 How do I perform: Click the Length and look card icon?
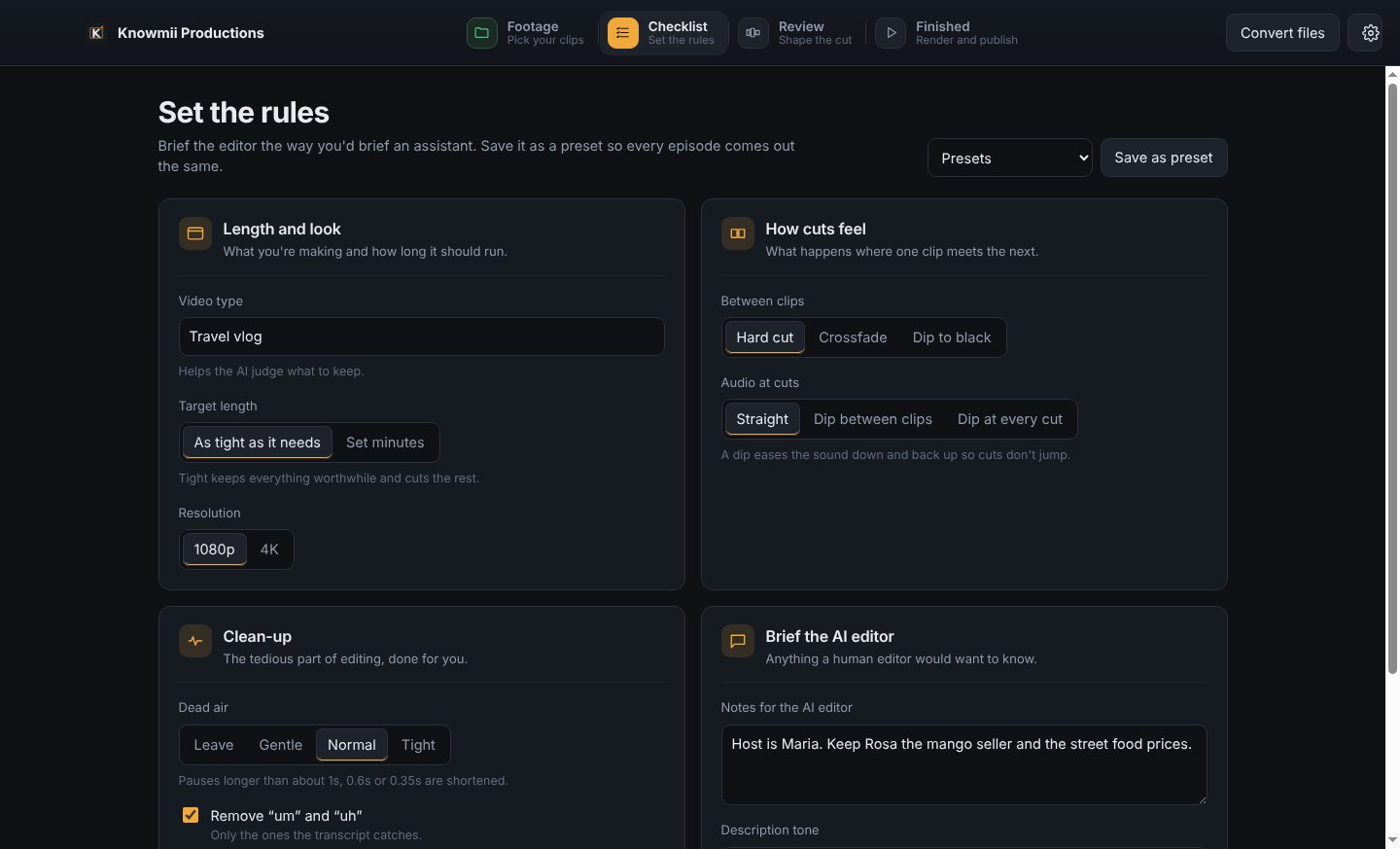195,233
